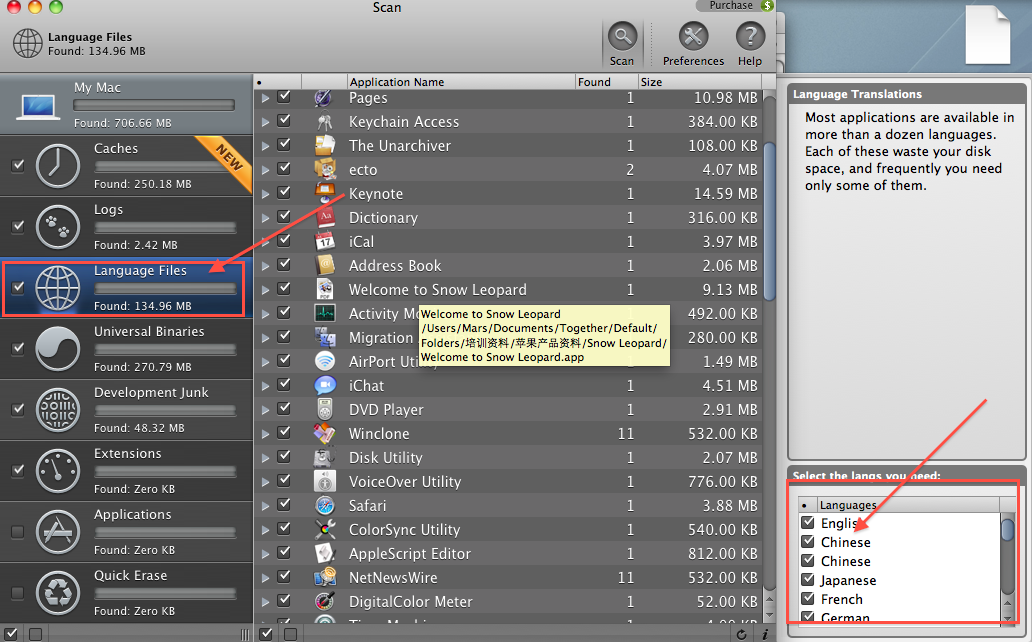Uncheck the Keynote row checkbox
This screenshot has height=642, width=1032.
[x=284, y=192]
